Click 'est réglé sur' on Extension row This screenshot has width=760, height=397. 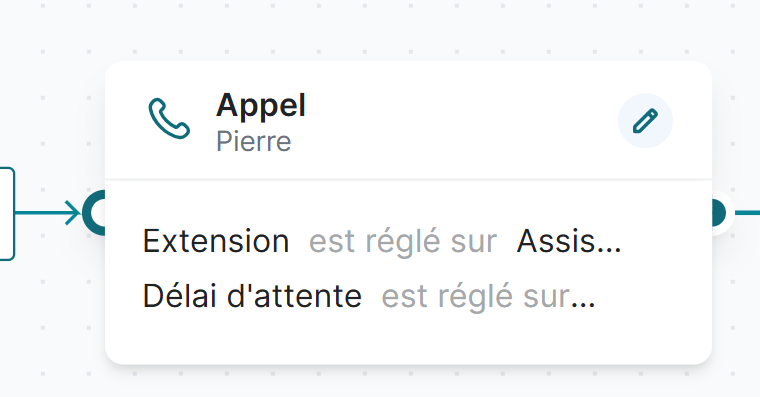tap(403, 241)
